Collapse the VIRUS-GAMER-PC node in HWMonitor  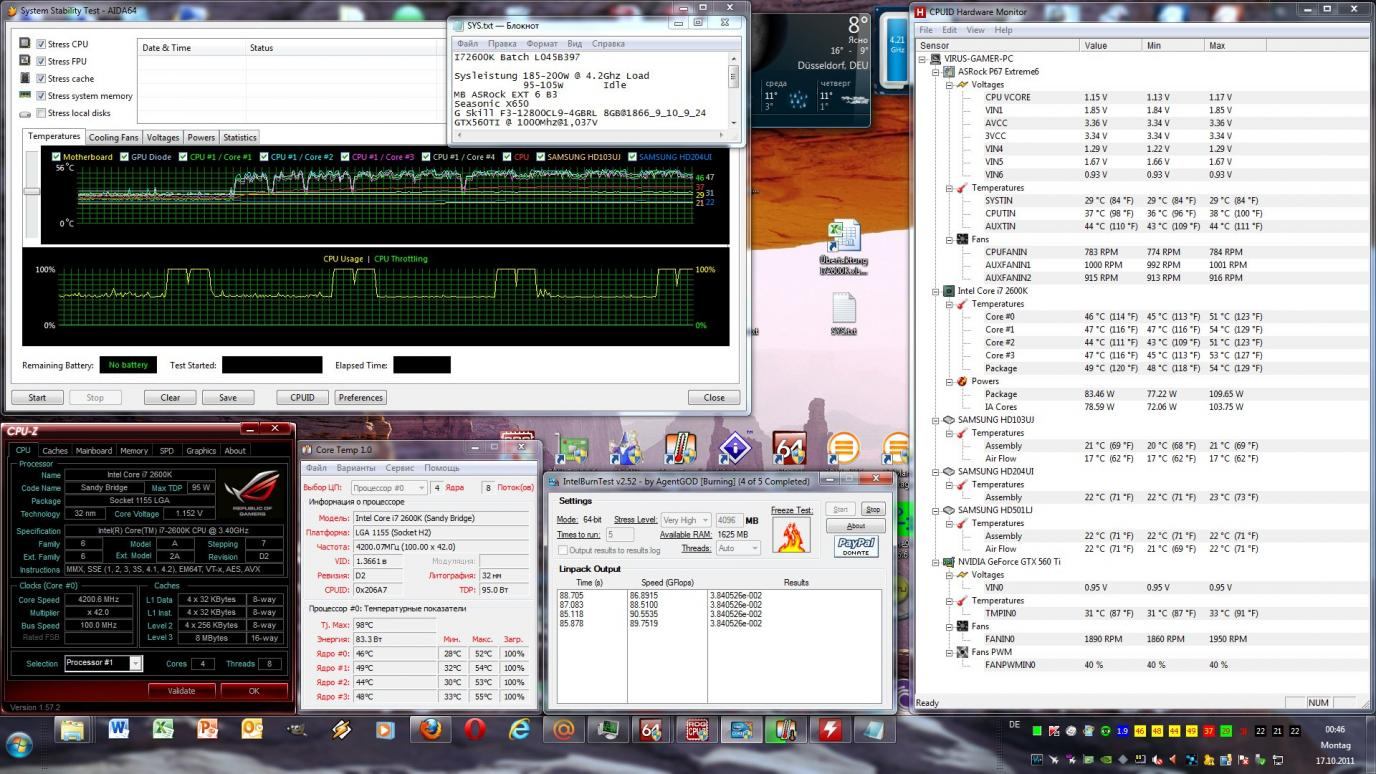coord(923,59)
